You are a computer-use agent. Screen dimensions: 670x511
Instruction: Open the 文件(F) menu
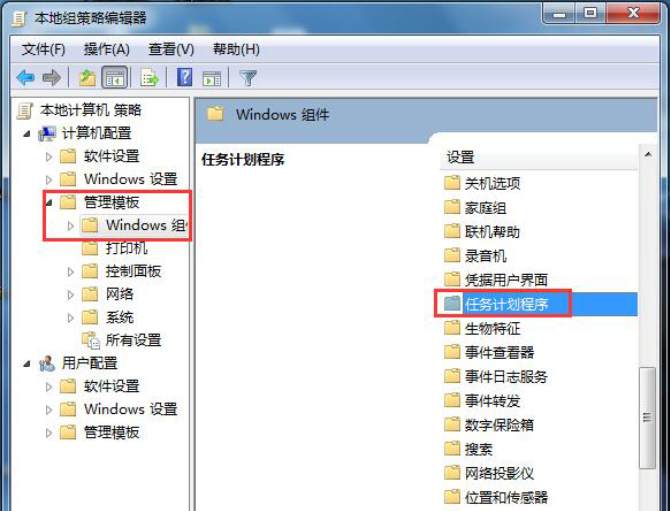tap(43, 50)
